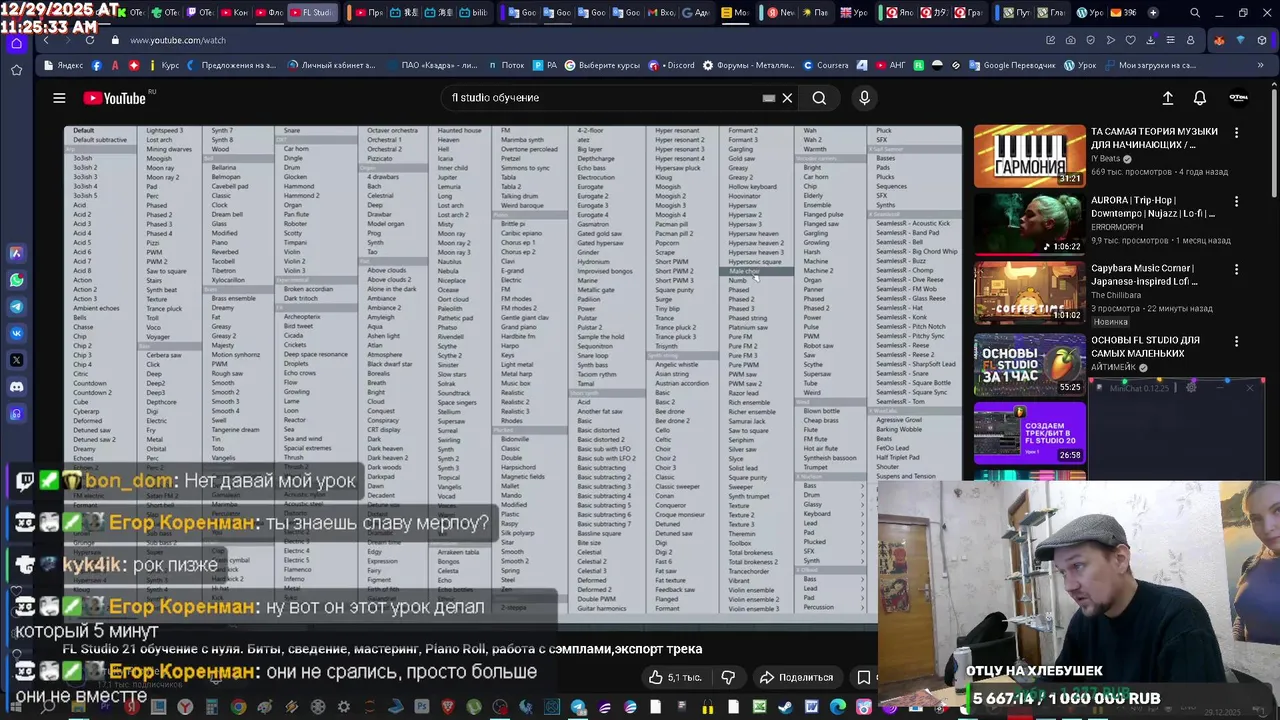
Task: Submit search with the magnifier button
Action: pos(819,98)
